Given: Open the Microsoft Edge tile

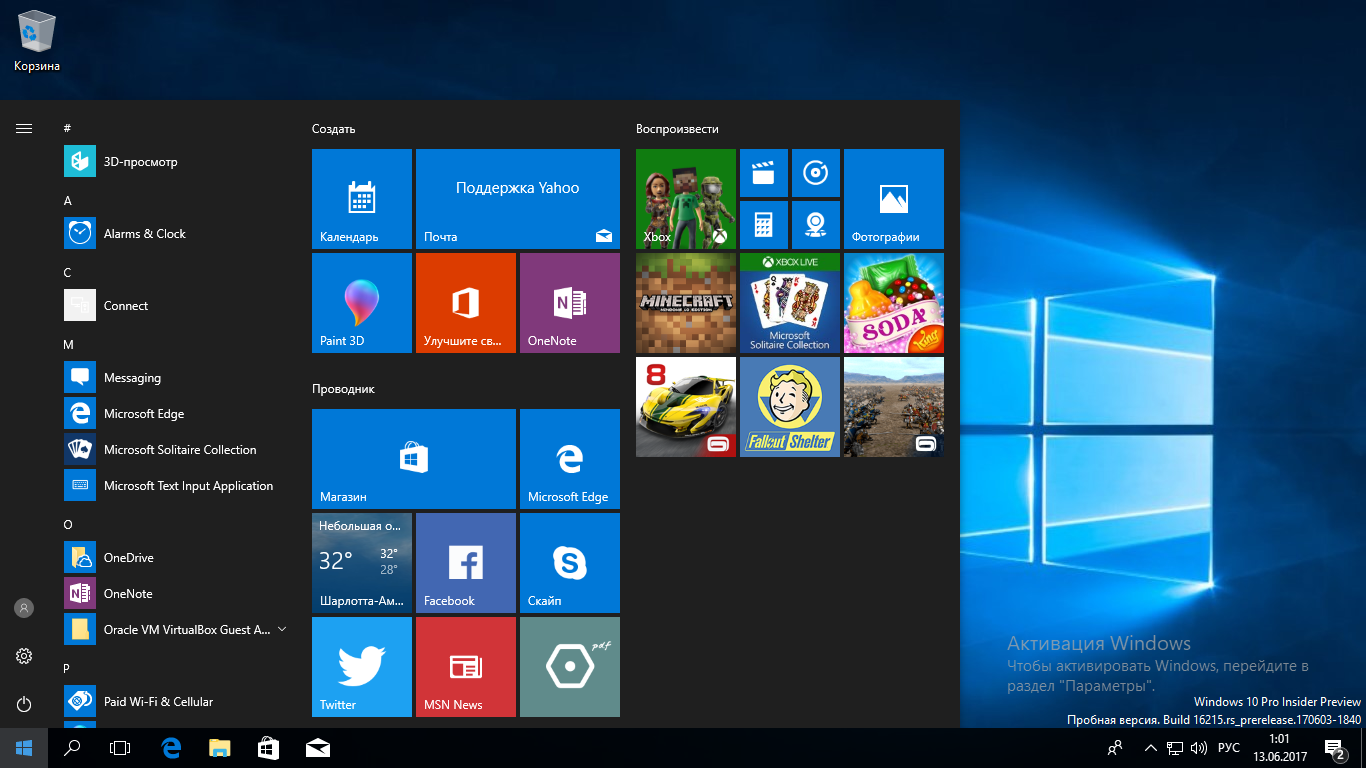Looking at the screenshot, I should click(570, 459).
